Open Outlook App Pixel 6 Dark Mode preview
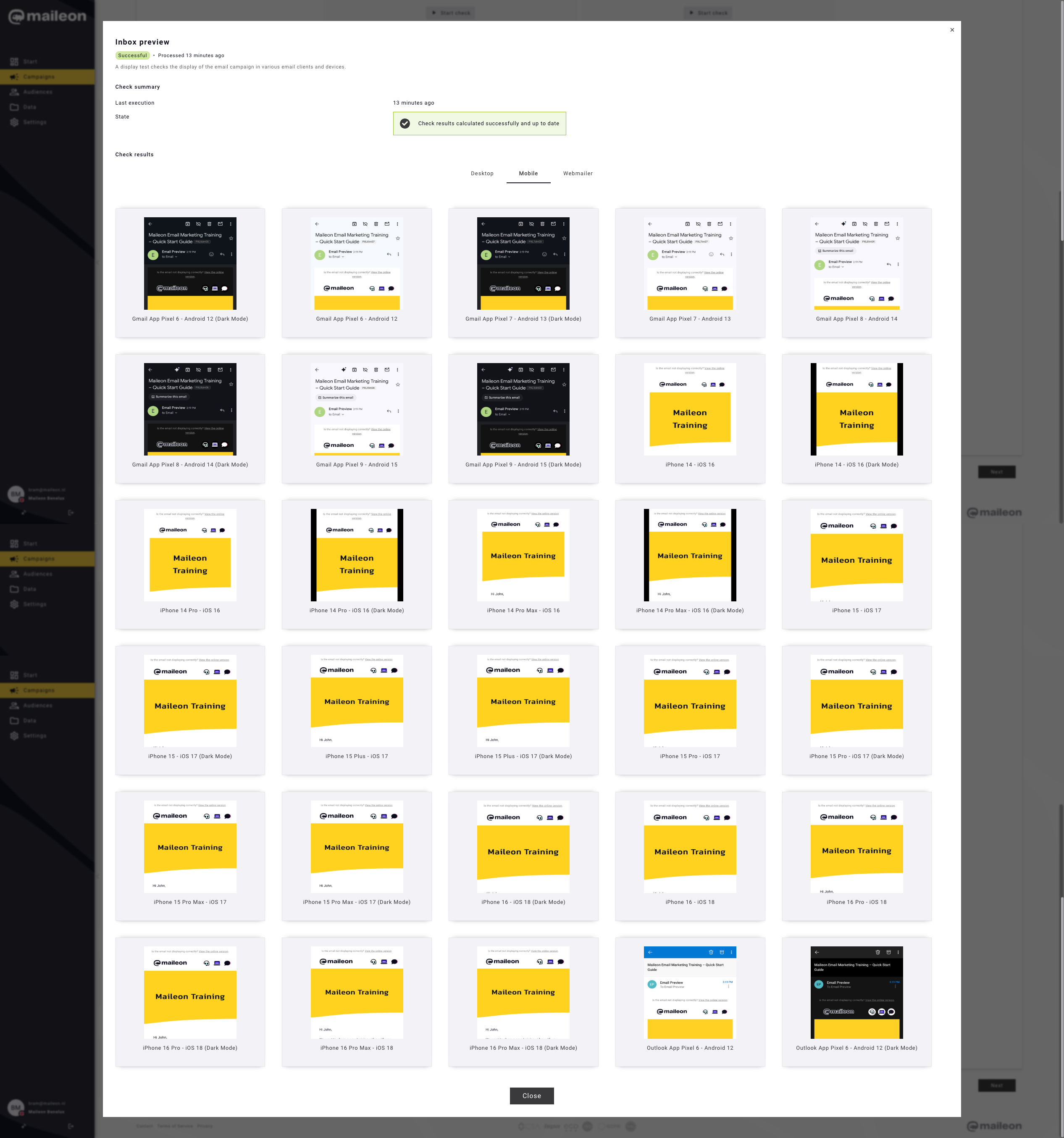Viewport: 1064px width, 1138px height. (856, 993)
